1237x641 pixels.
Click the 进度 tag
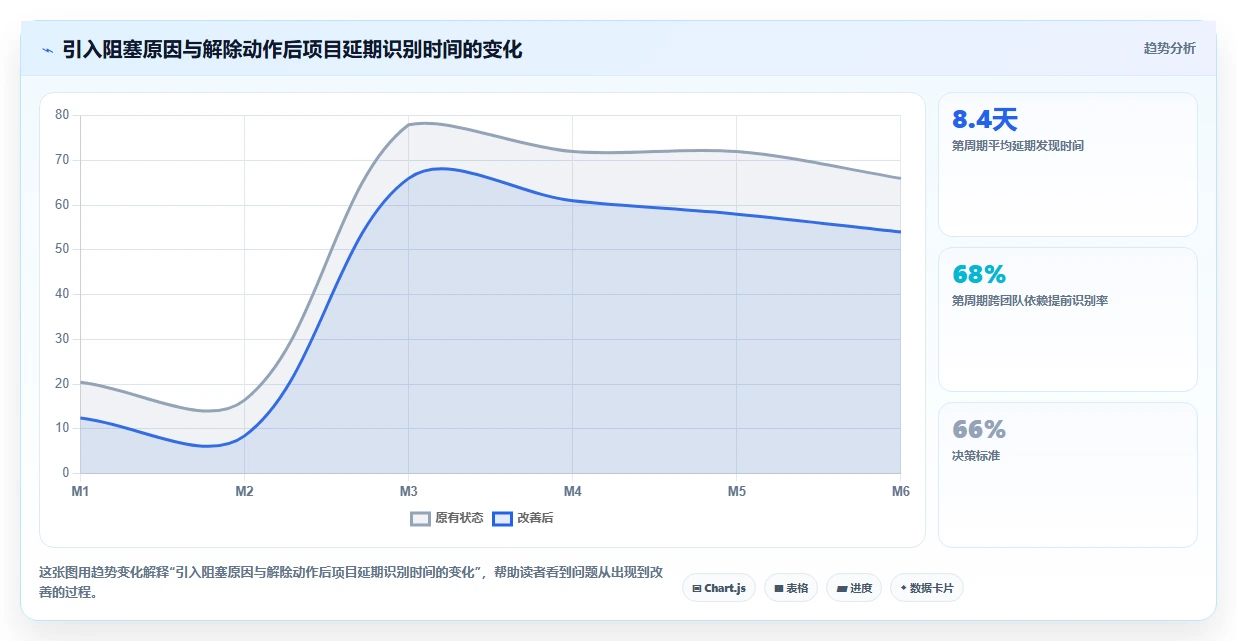click(x=854, y=588)
